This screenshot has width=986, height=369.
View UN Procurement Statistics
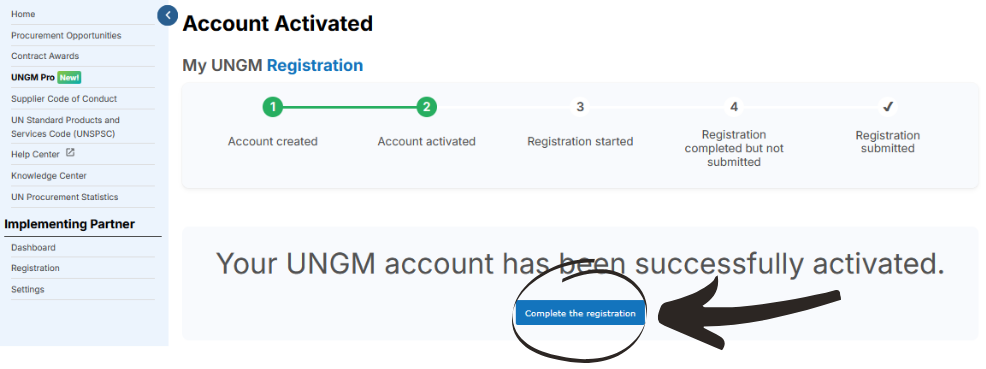(x=65, y=197)
